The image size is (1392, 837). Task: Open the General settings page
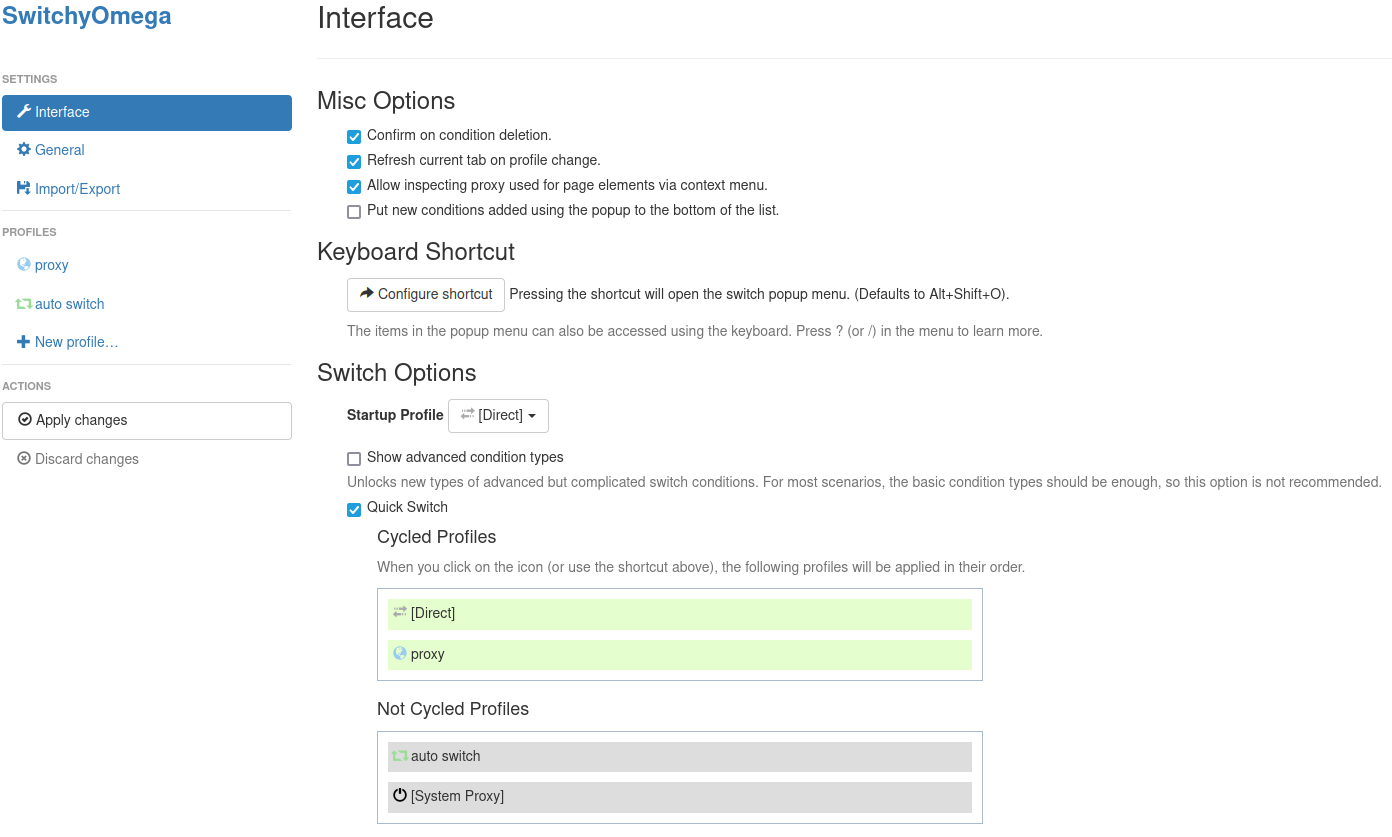(60, 150)
